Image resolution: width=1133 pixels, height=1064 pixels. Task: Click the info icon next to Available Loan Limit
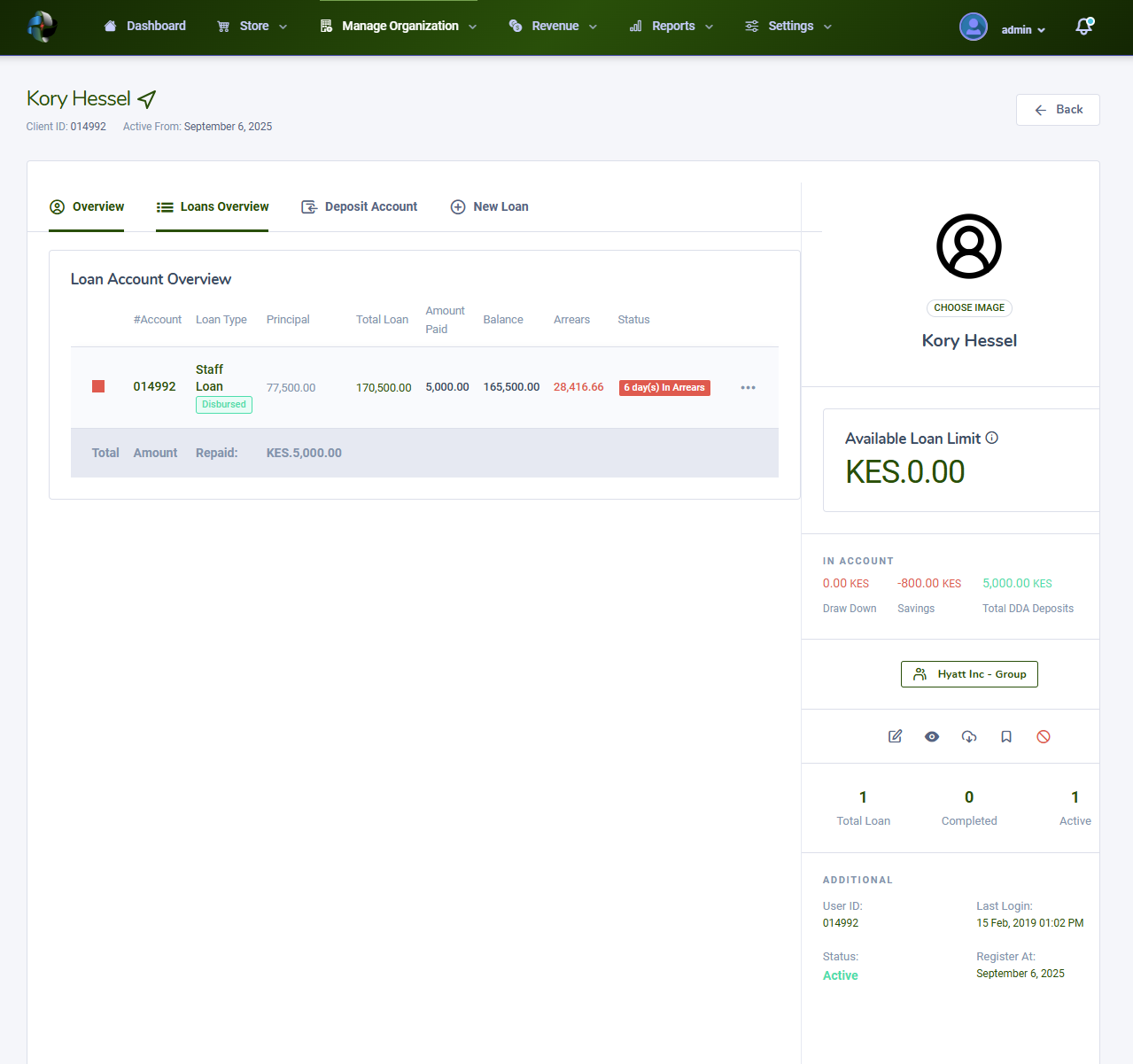(x=992, y=438)
